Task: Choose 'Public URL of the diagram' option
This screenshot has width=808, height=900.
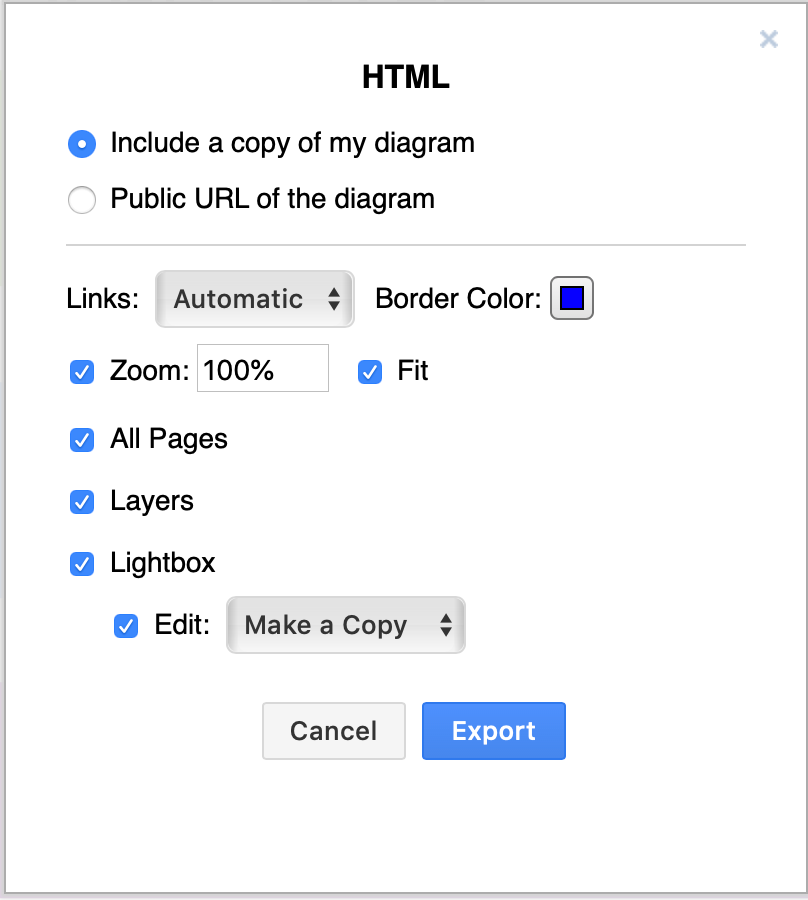Action: (81, 200)
